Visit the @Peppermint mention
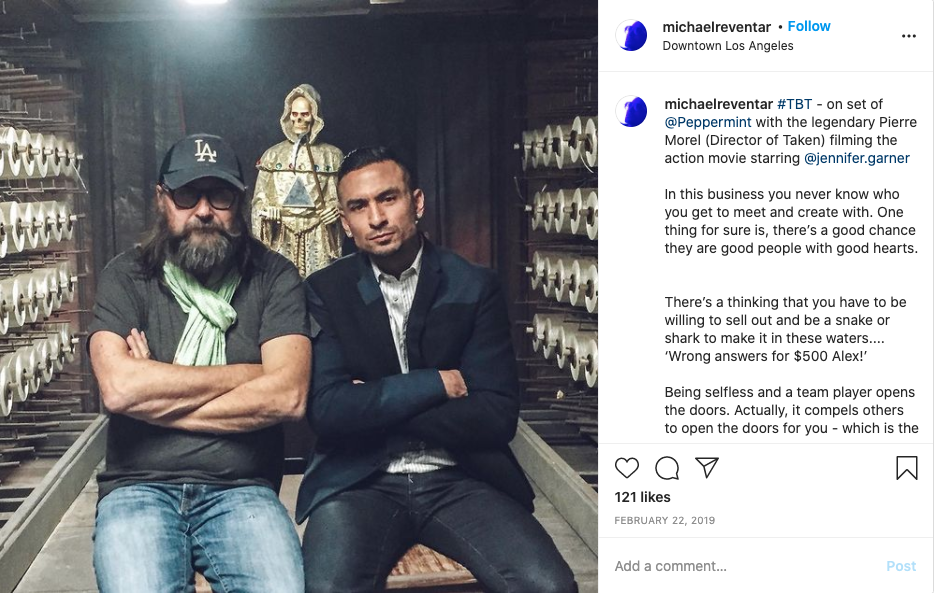The image size is (934, 593). [x=708, y=122]
